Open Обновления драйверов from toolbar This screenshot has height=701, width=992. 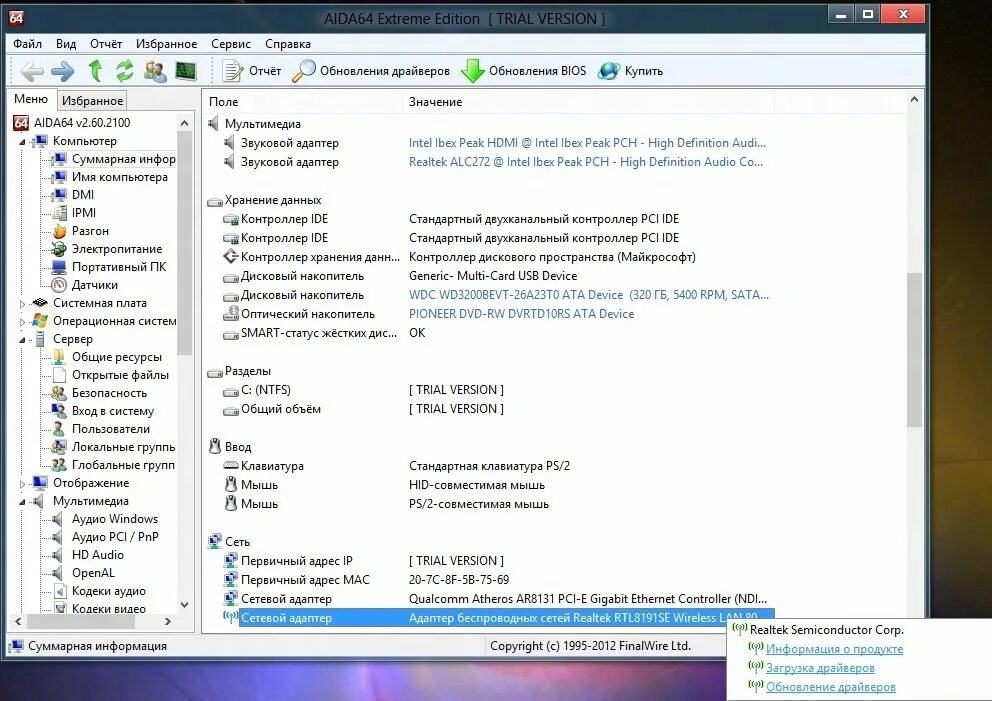[371, 71]
